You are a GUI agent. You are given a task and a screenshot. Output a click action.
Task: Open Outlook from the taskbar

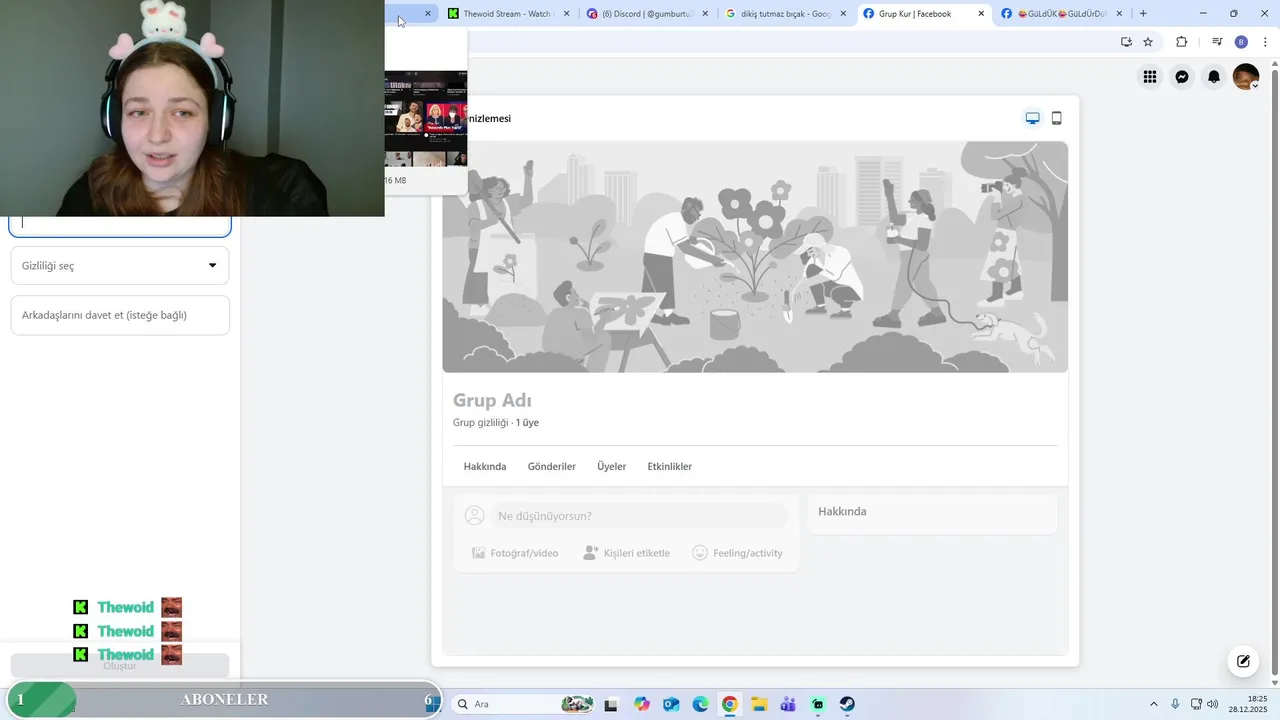[670, 704]
